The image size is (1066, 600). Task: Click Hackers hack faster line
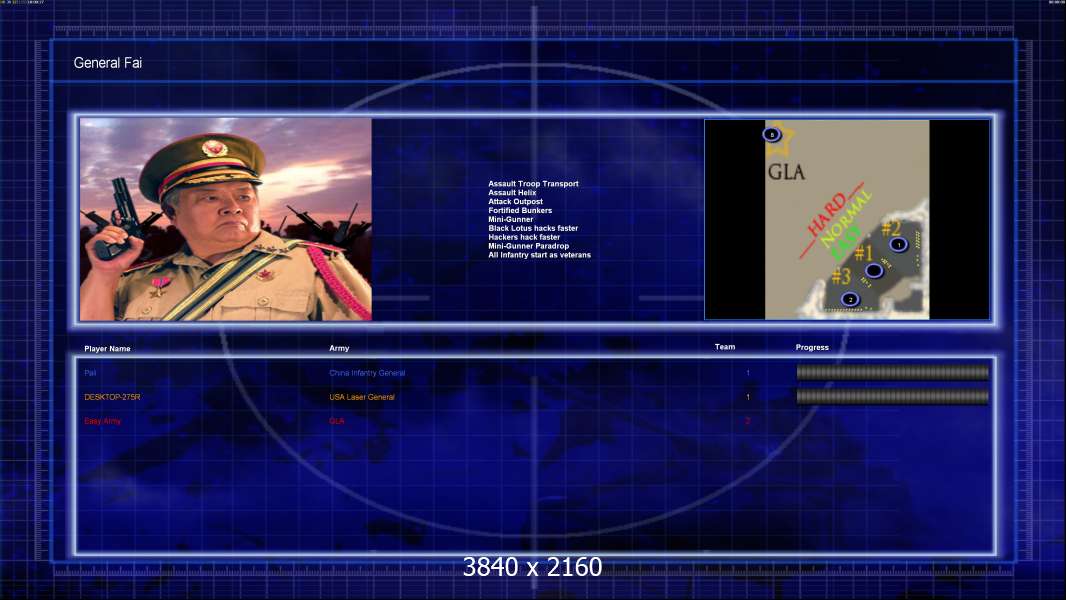click(x=524, y=237)
